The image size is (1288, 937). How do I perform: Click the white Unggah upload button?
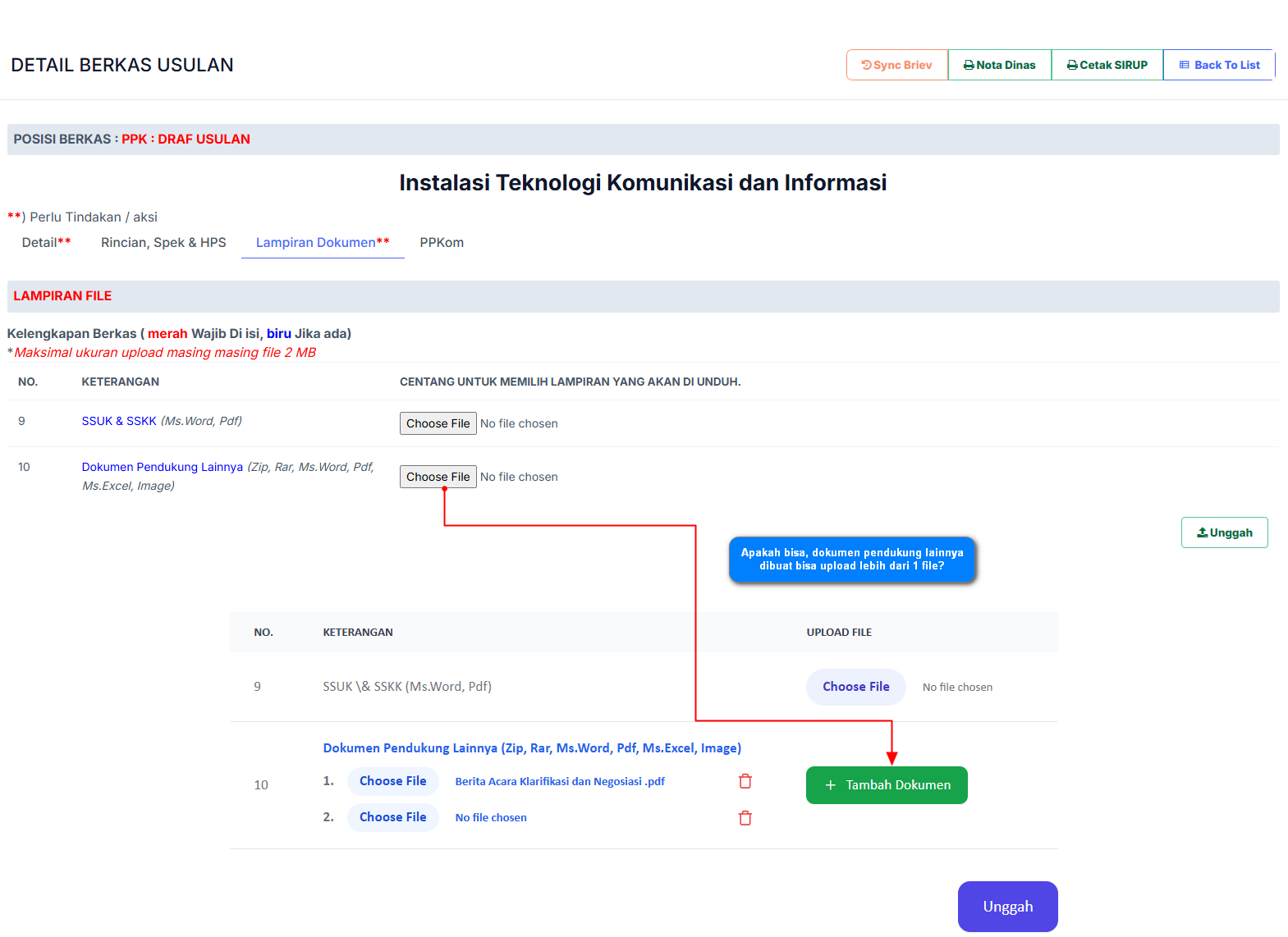point(1224,532)
